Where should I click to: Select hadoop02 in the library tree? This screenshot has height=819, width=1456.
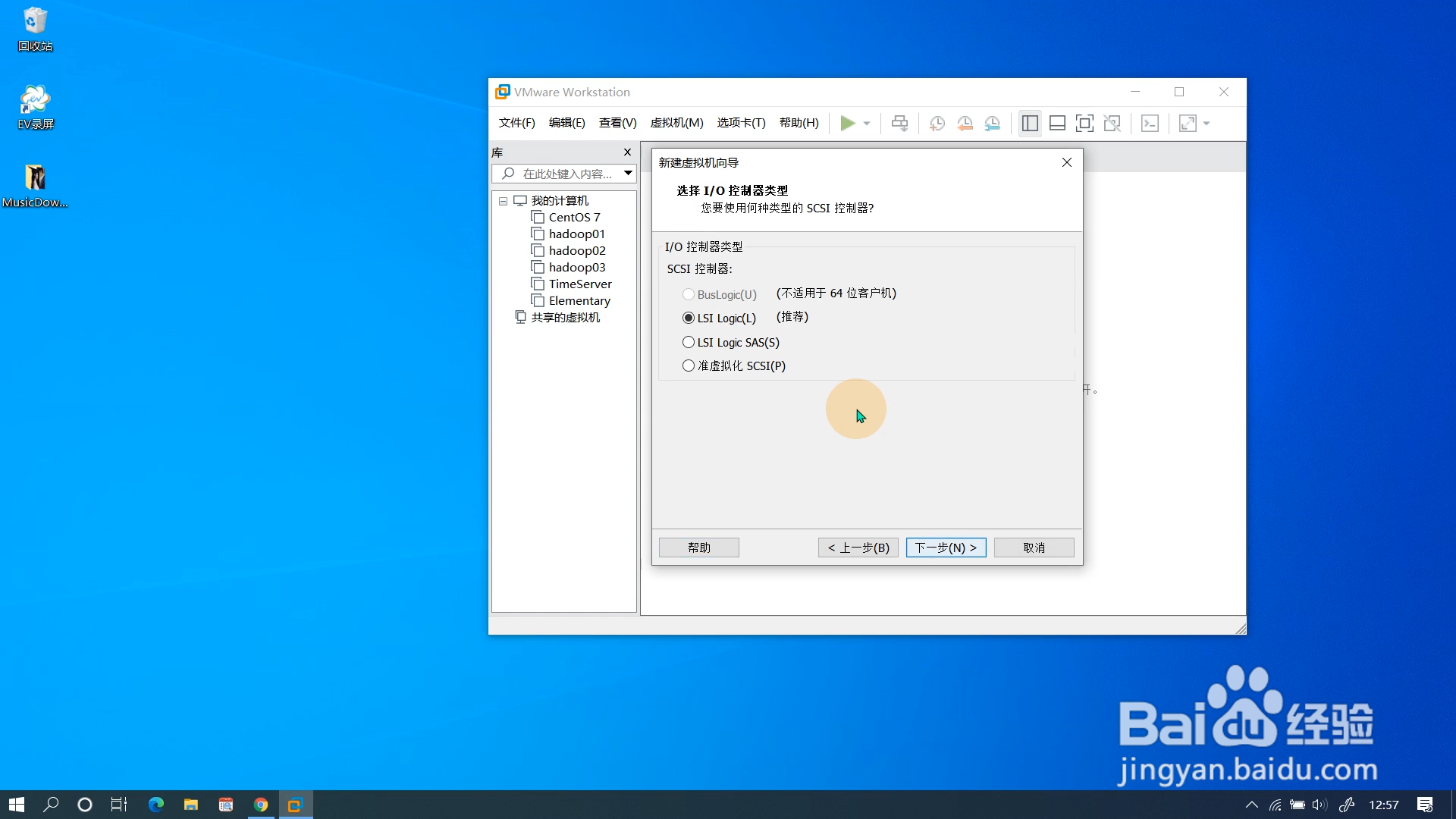[576, 250]
